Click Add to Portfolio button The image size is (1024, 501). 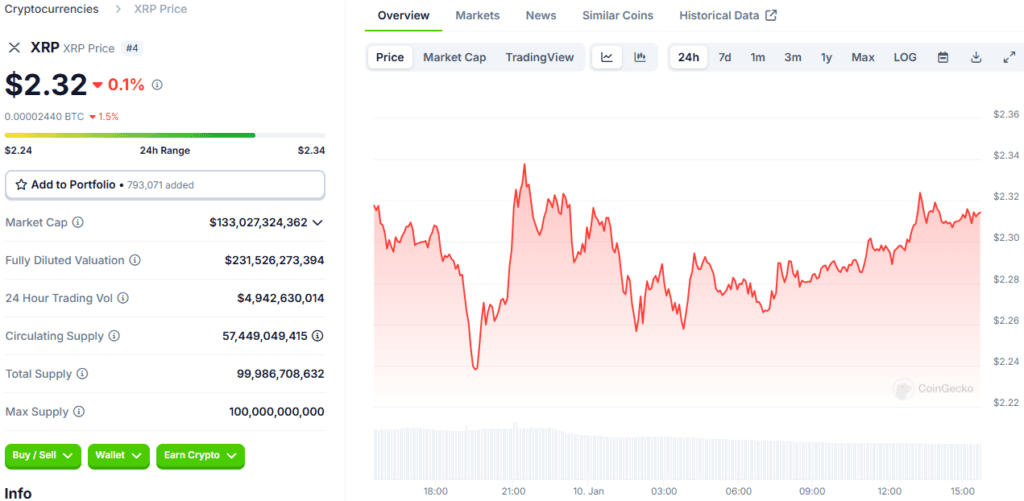click(165, 185)
